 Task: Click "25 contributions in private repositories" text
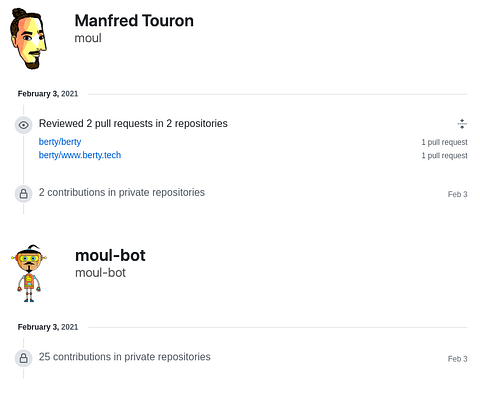[x=124, y=357]
